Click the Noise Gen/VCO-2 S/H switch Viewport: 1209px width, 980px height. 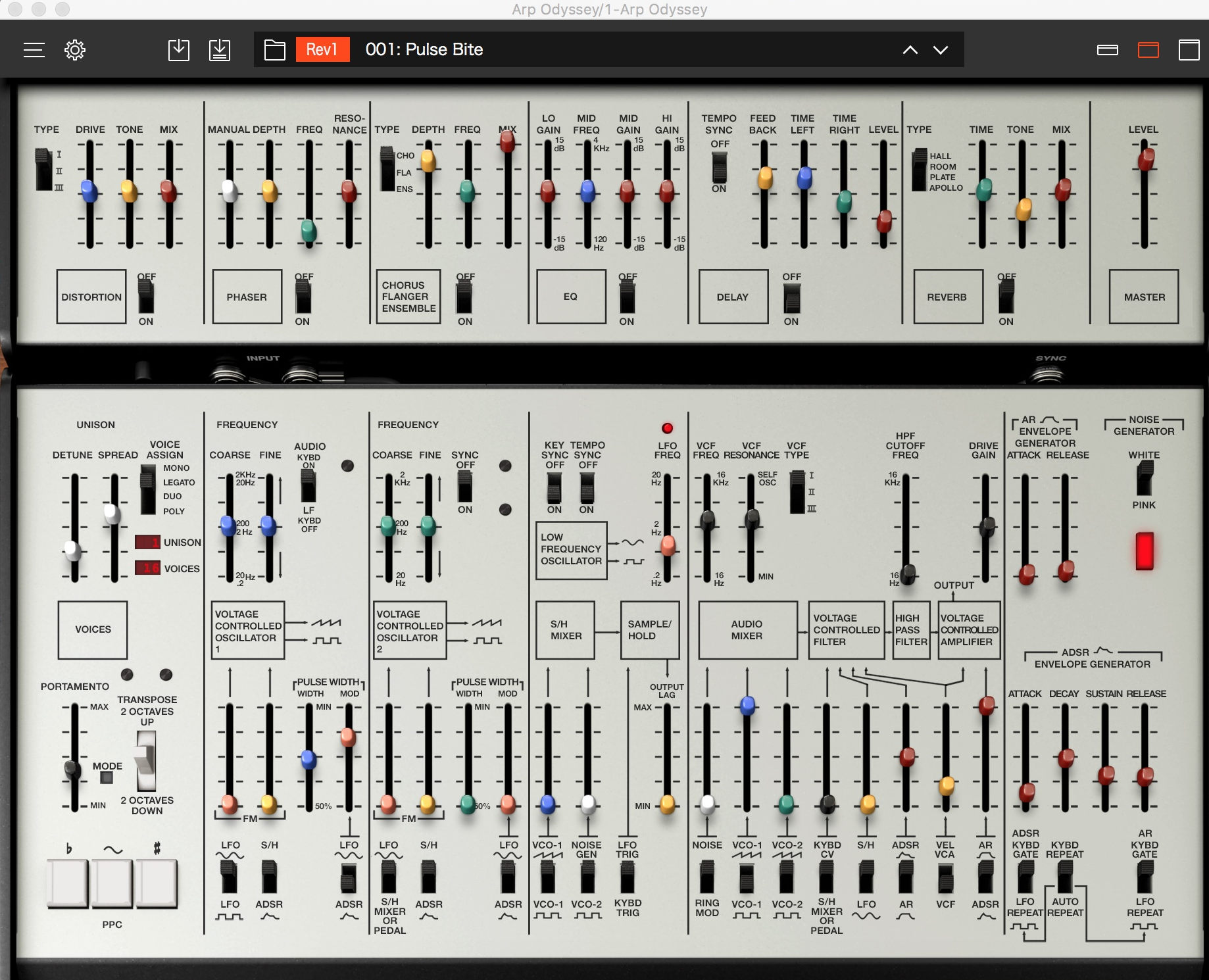coord(587,877)
